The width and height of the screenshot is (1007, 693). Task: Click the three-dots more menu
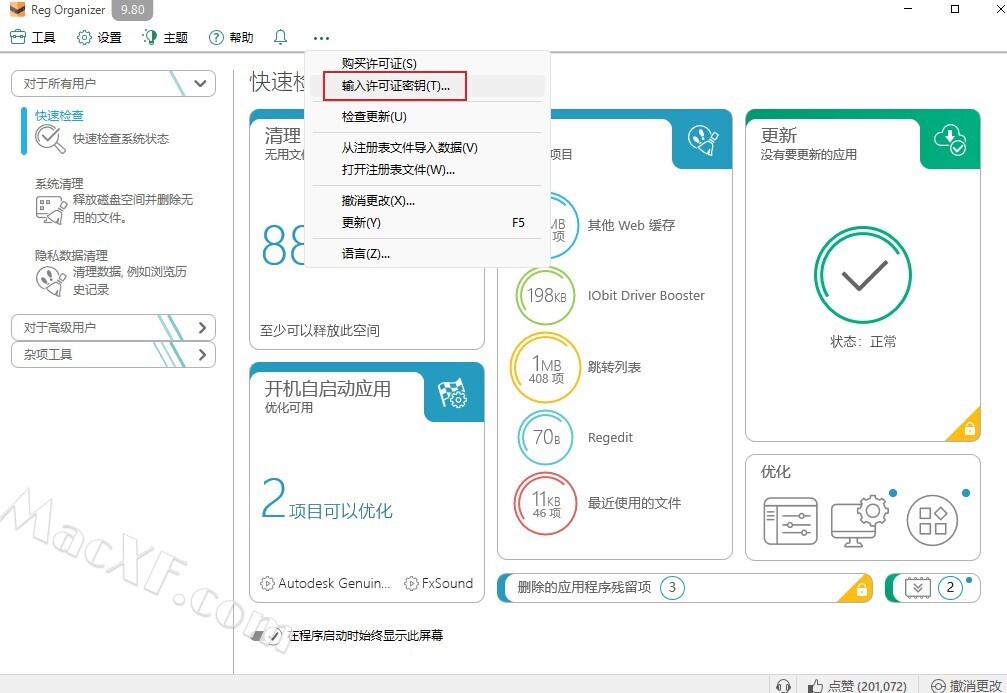pos(321,38)
